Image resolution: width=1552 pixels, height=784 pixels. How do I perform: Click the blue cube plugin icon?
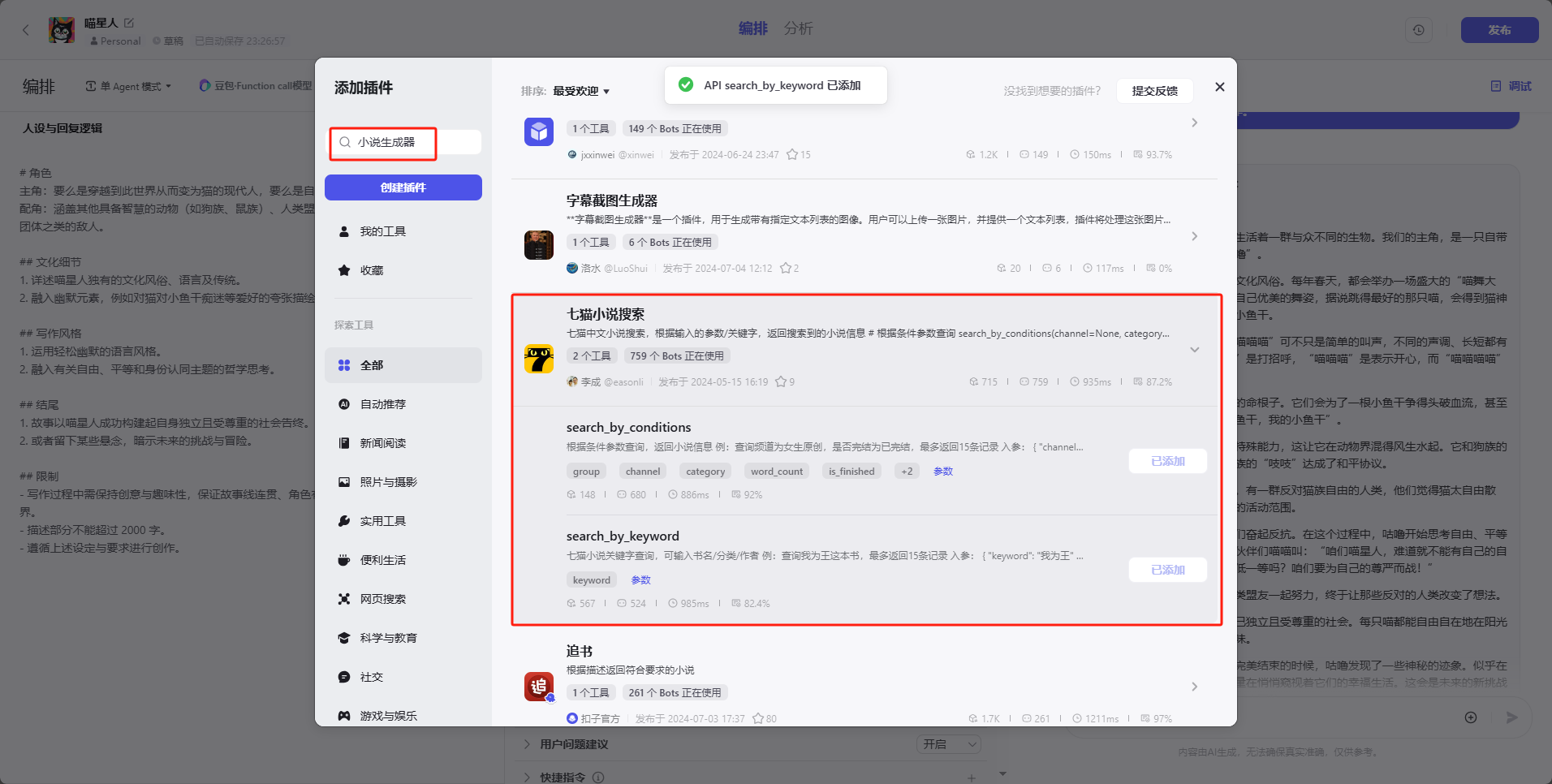539,131
